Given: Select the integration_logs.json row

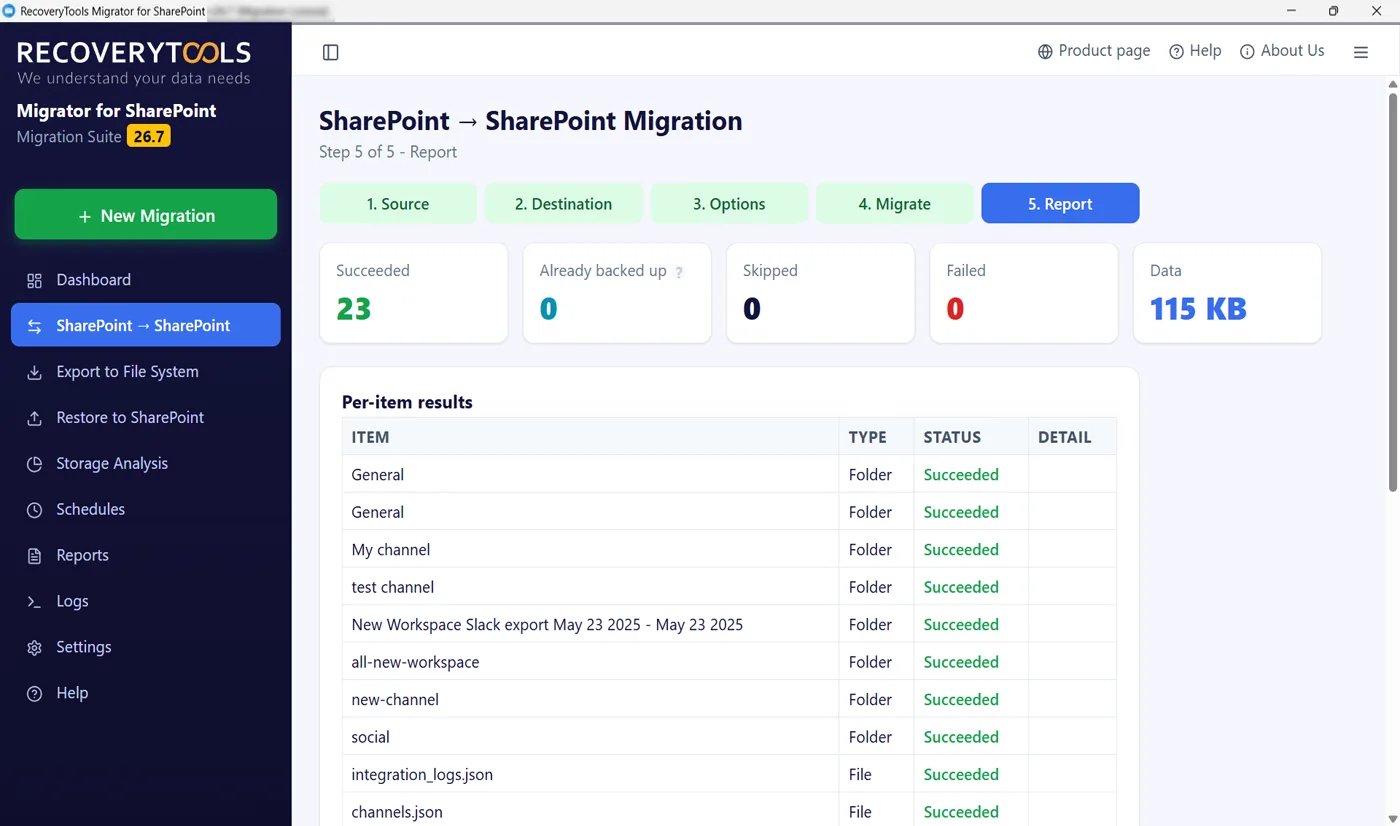Looking at the screenshot, I should (x=729, y=774).
